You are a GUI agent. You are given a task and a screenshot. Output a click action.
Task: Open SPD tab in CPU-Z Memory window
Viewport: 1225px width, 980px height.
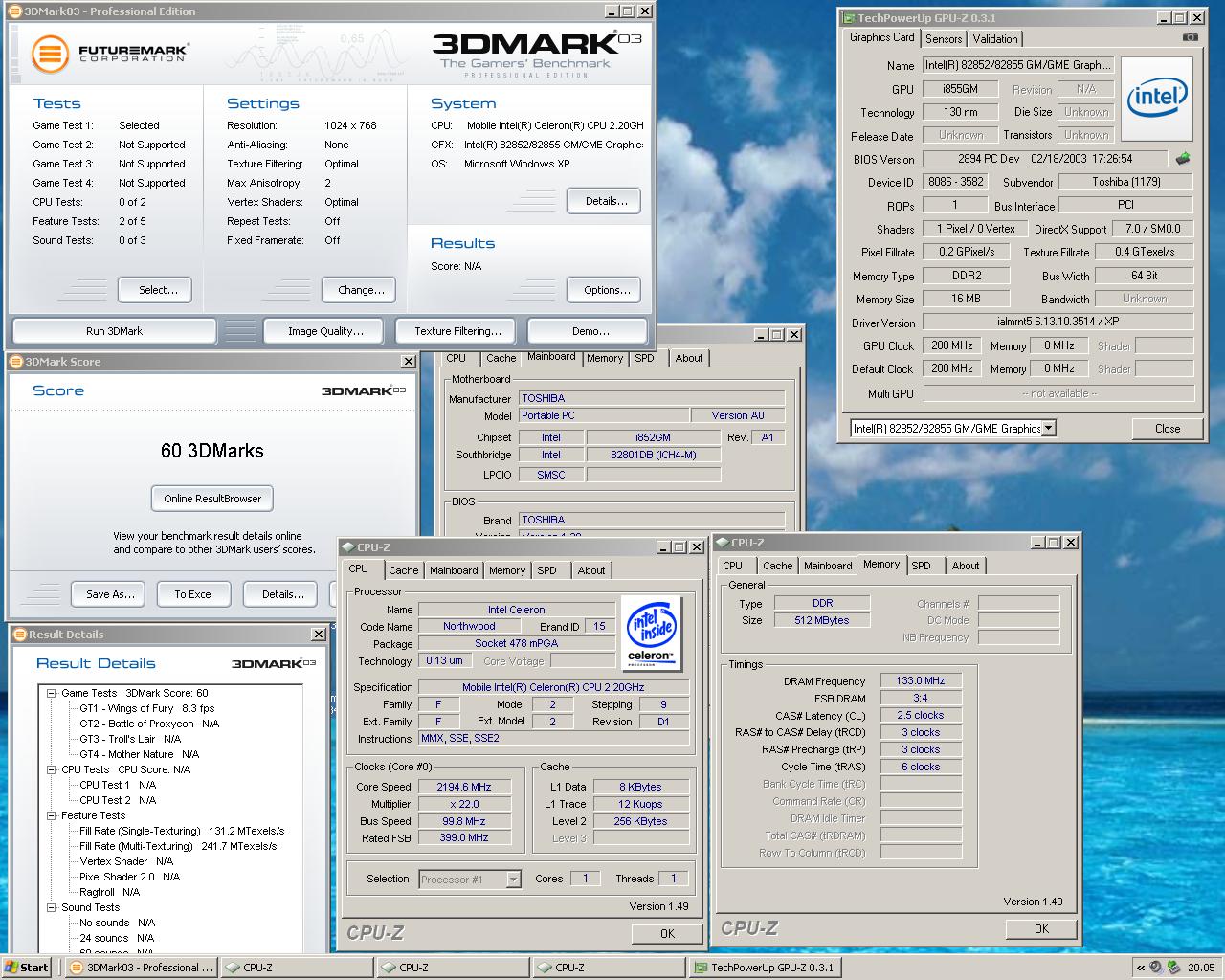[922, 566]
